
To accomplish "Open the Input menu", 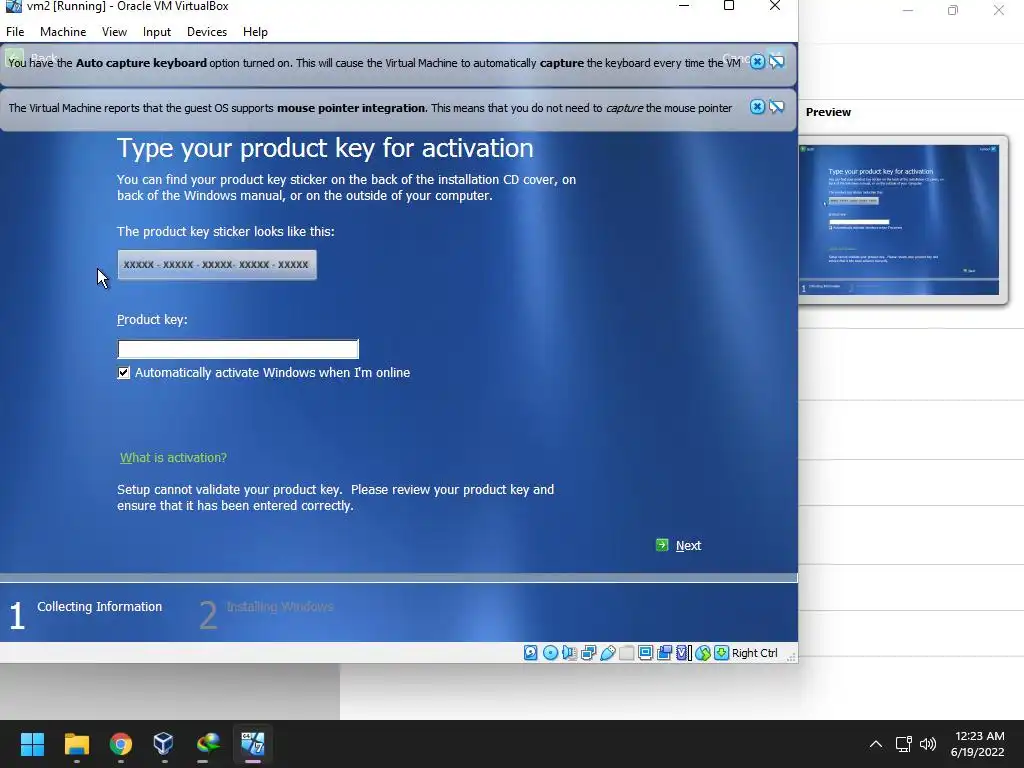I will tap(157, 32).
